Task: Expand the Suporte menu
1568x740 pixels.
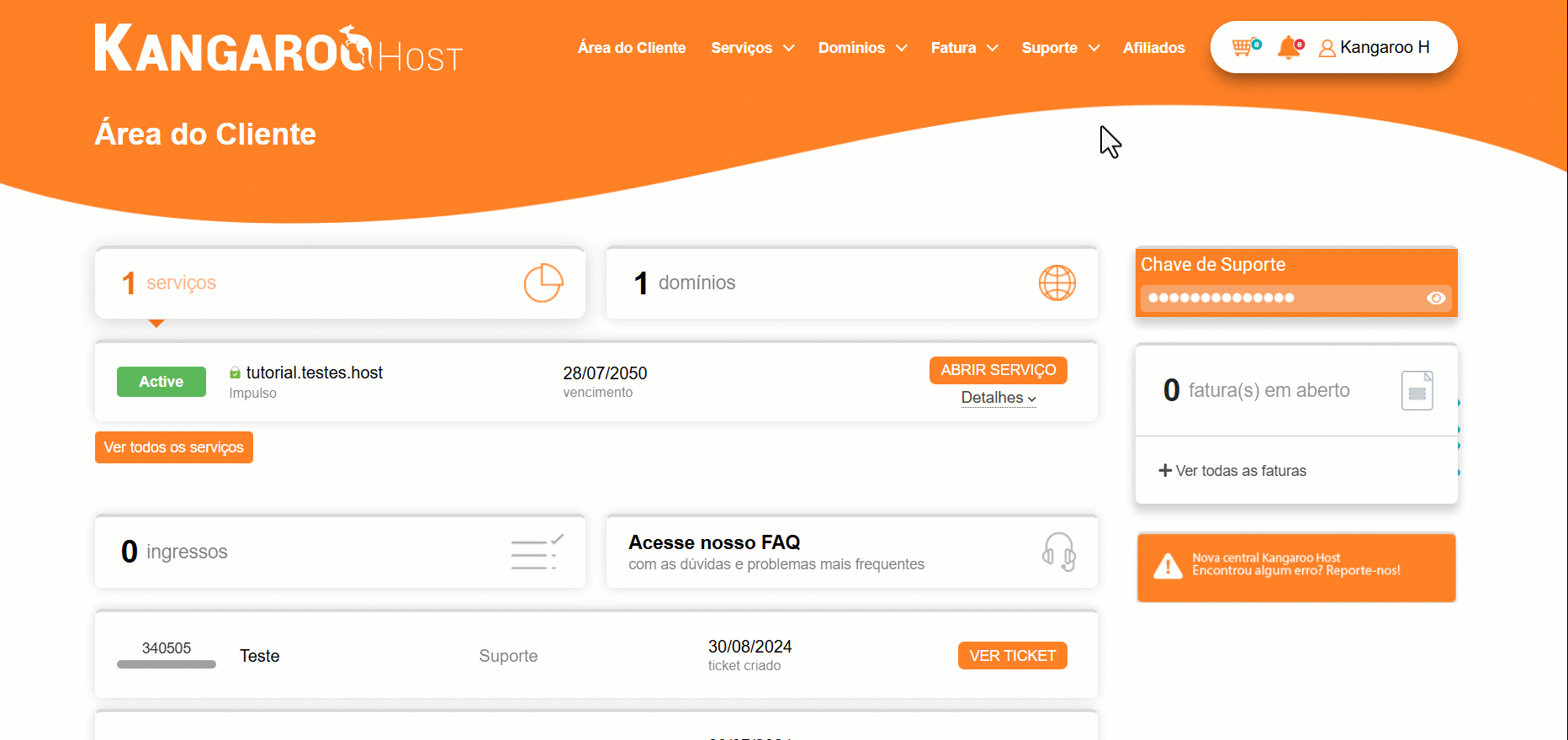Action: [1061, 48]
